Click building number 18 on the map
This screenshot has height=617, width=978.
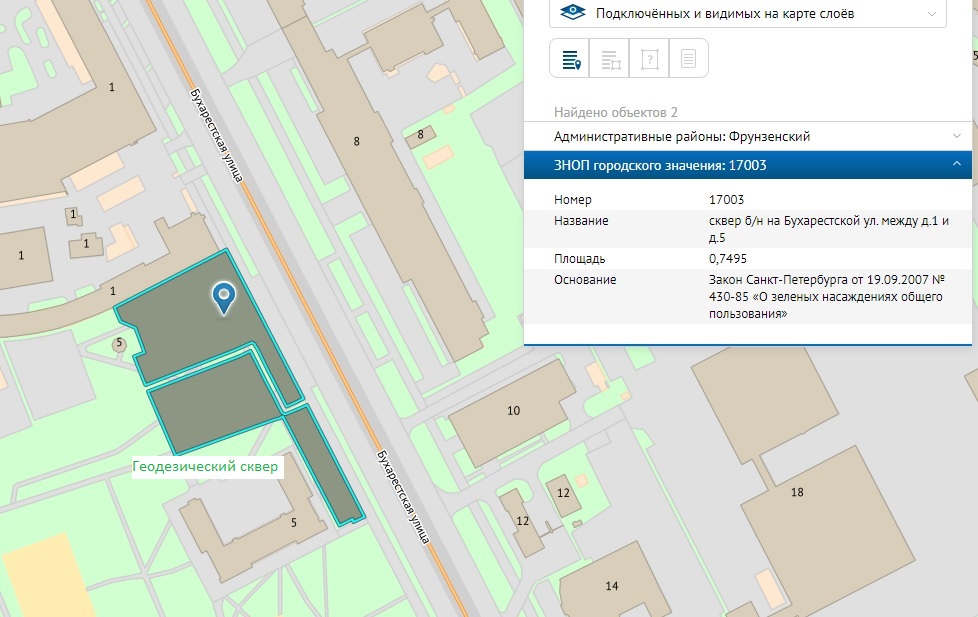796,492
